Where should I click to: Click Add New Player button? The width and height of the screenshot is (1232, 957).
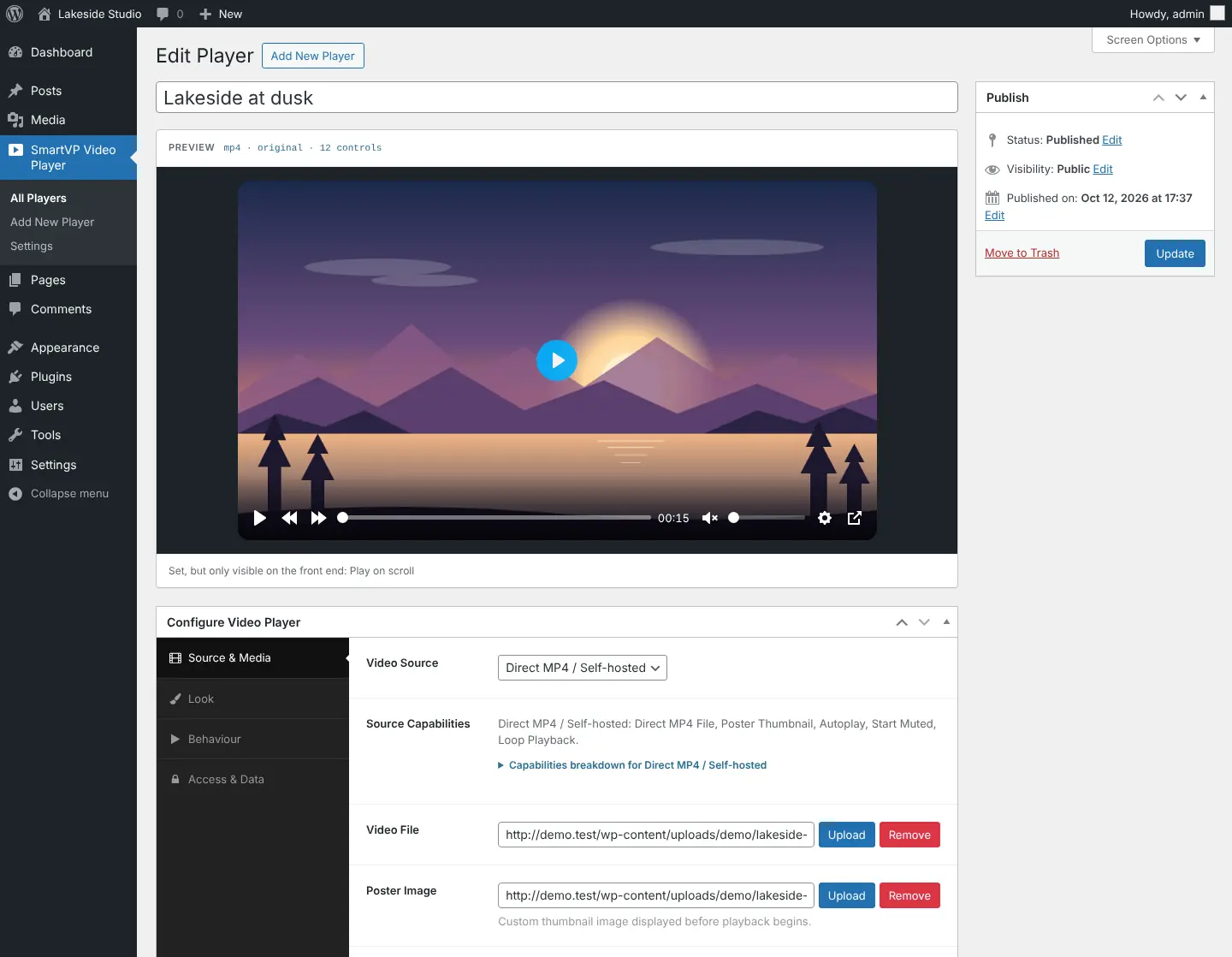point(313,56)
